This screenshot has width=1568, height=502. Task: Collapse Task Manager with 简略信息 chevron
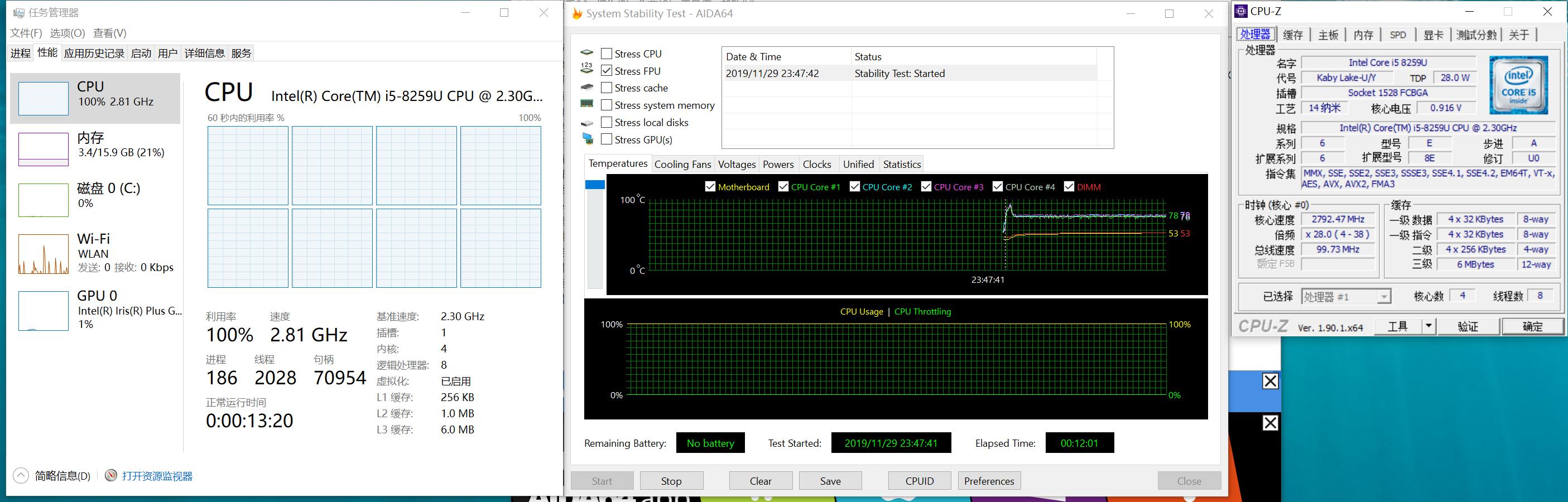pos(21,475)
